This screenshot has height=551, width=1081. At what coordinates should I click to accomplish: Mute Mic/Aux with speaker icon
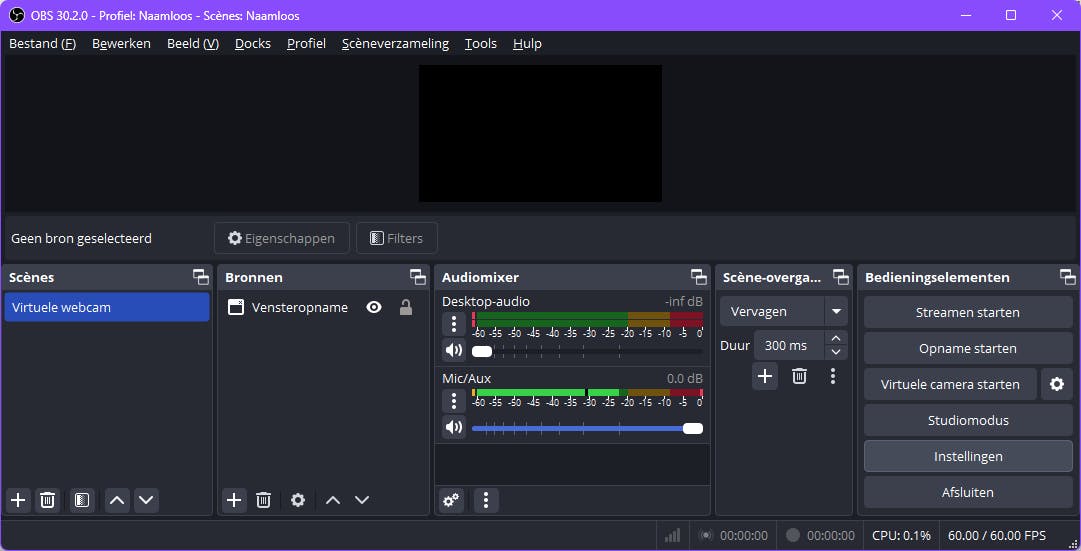(454, 428)
